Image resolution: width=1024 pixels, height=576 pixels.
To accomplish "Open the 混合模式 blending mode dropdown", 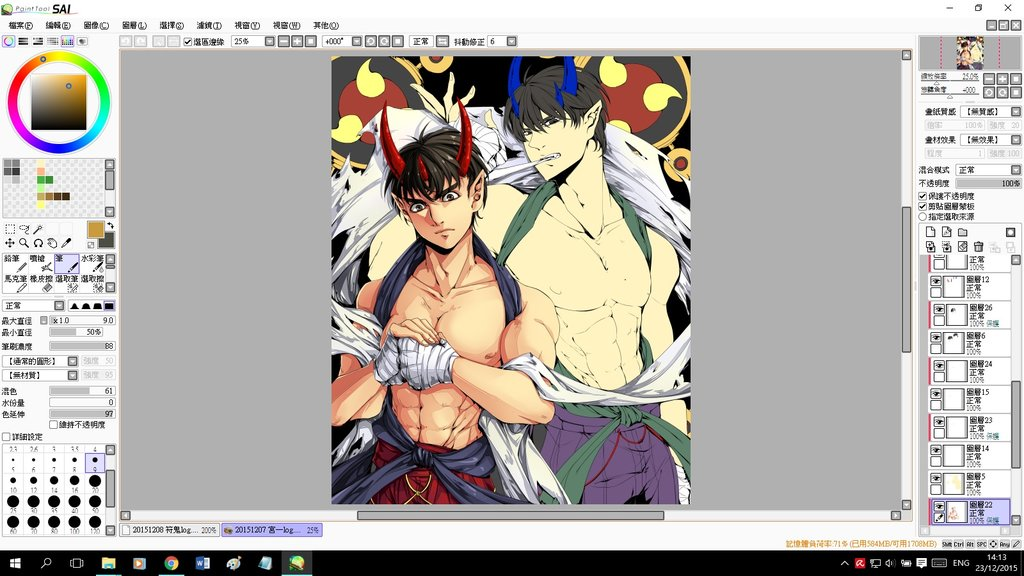I will 1016,170.
